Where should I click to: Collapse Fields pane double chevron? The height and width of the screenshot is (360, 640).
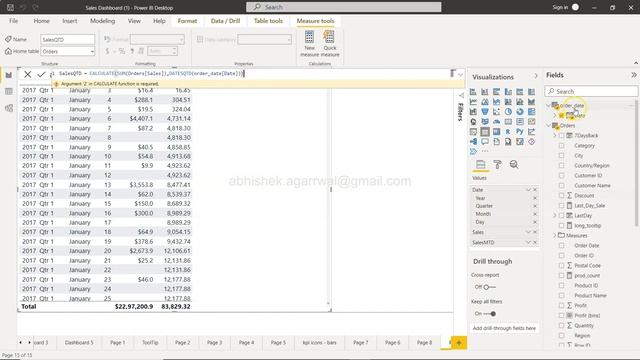[633, 75]
